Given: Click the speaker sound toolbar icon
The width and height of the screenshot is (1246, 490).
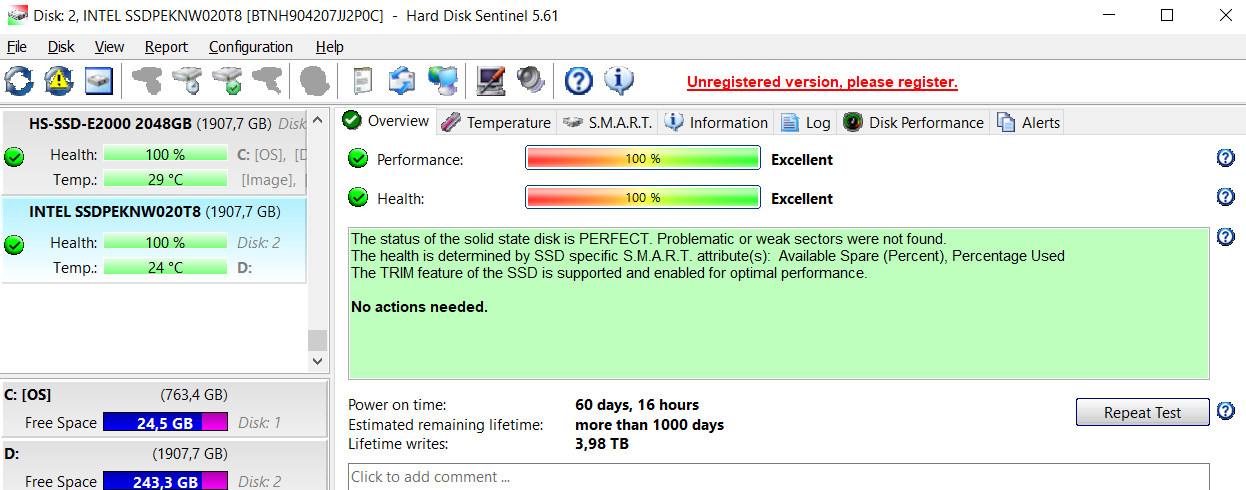Looking at the screenshot, I should pos(530,80).
